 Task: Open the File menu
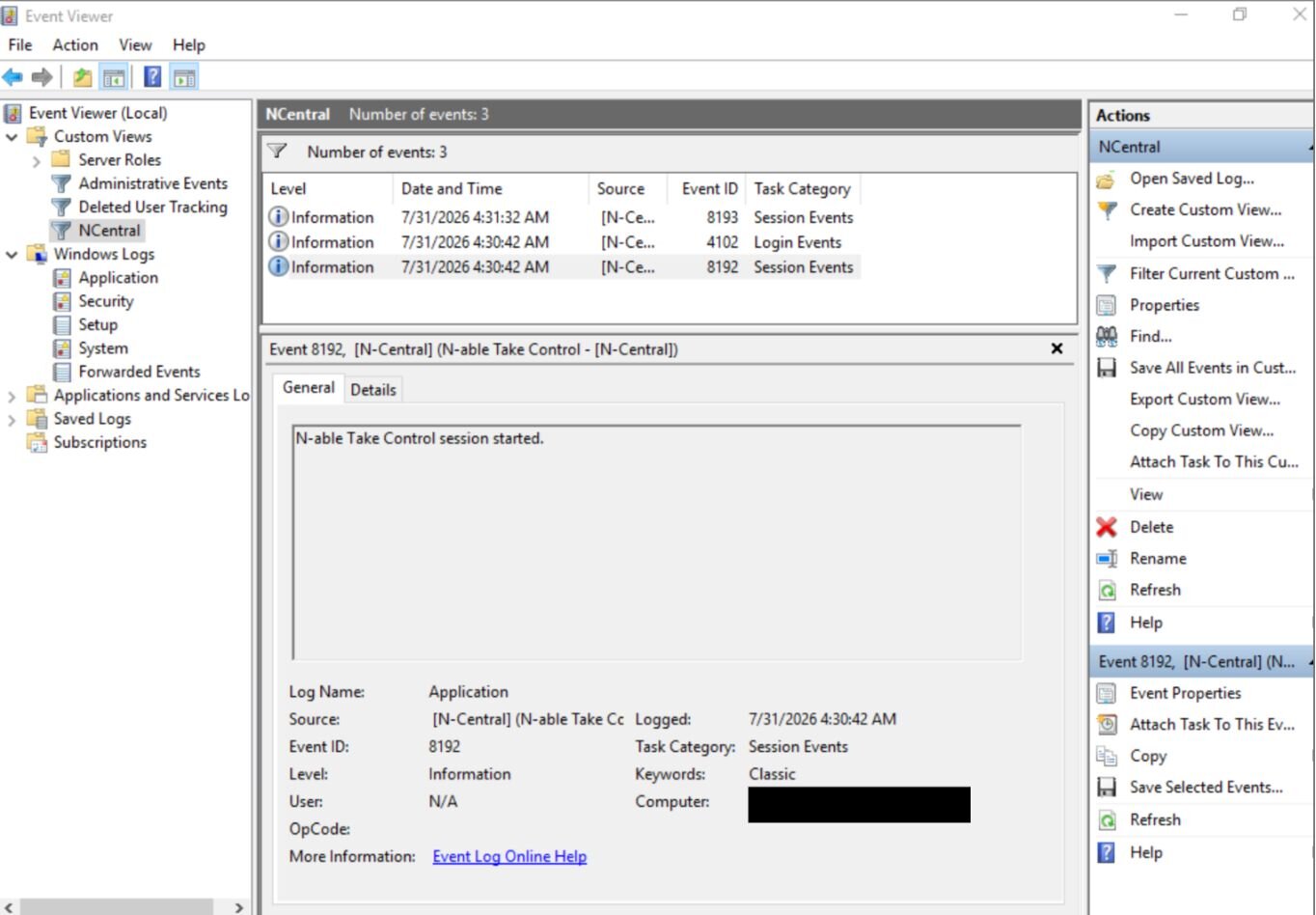pyautogui.click(x=20, y=45)
